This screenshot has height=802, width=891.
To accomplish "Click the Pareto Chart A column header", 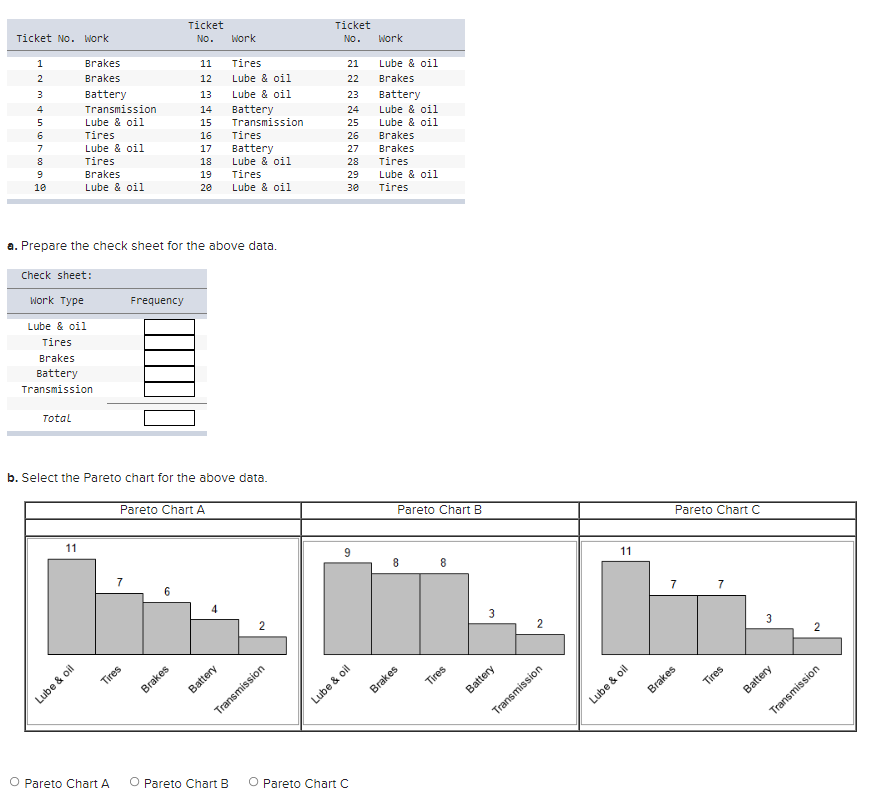I will pyautogui.click(x=163, y=510).
